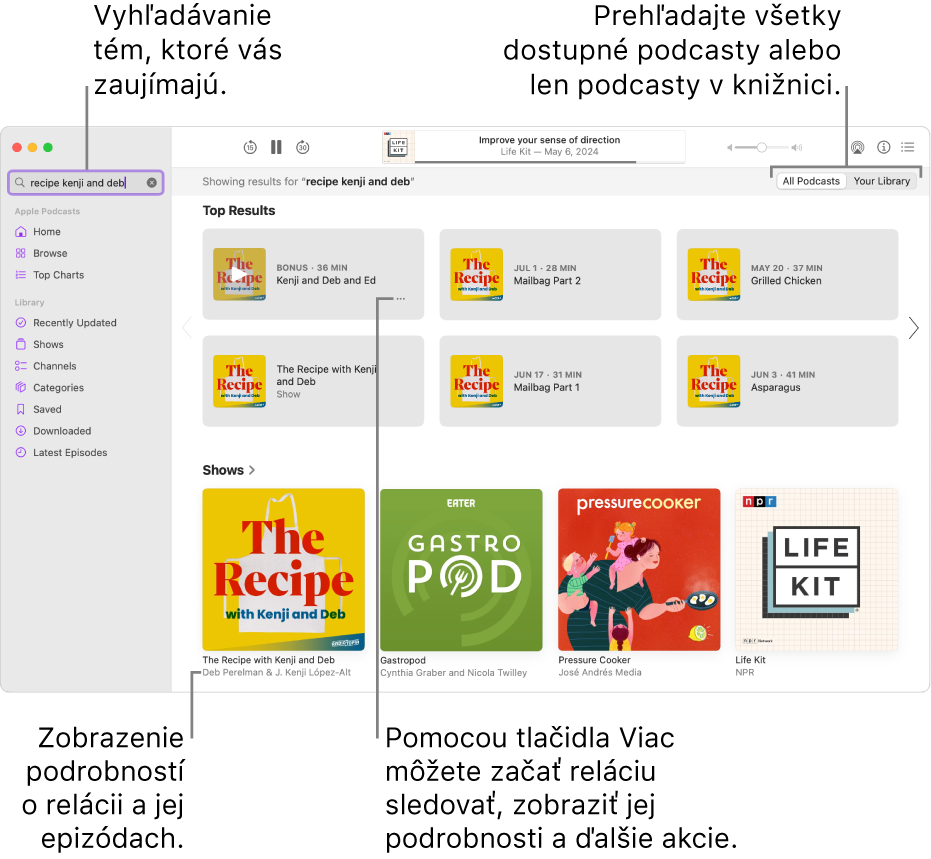Open Mailbag Part 1 episode
This screenshot has width=931, height=859.
click(550, 381)
